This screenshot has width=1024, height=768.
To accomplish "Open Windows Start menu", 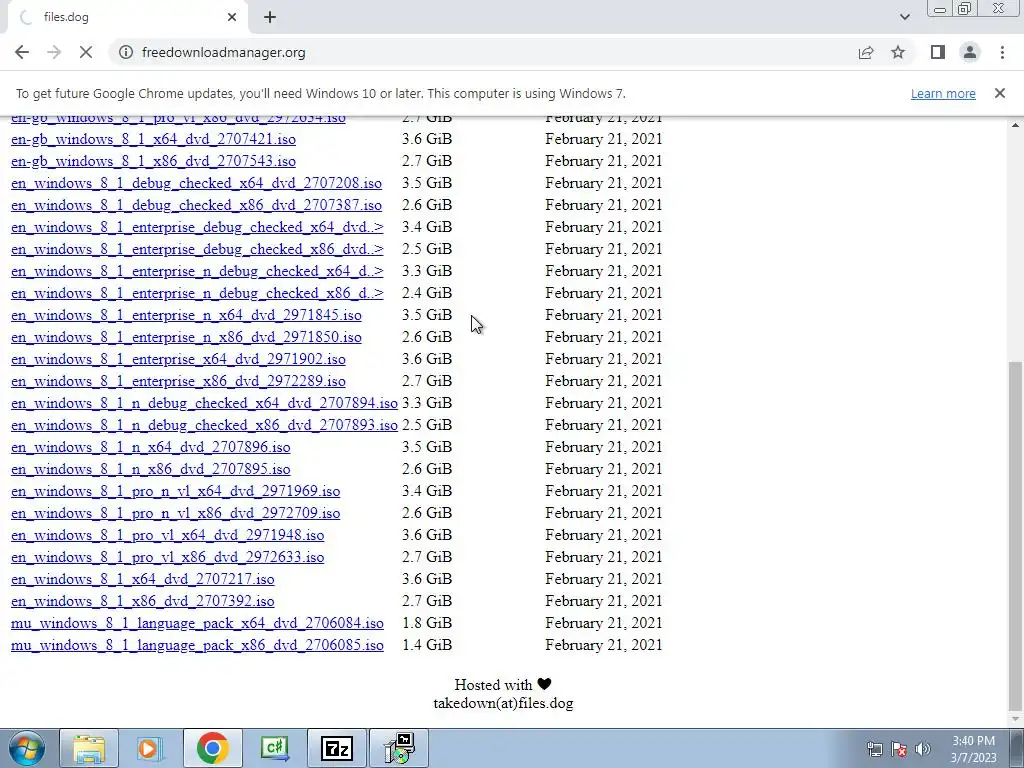I will click(27, 748).
